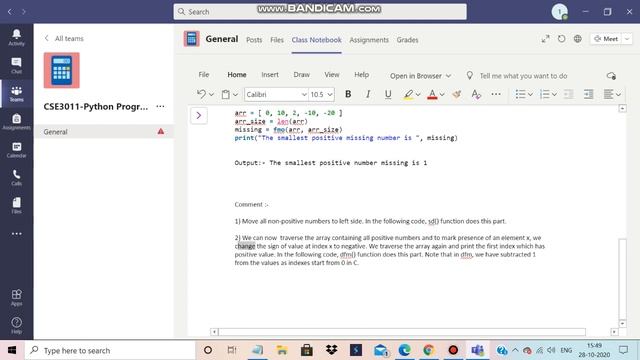Viewport: 640px width, 360px height.
Task: Open Windows Start menu
Action: coord(12,350)
